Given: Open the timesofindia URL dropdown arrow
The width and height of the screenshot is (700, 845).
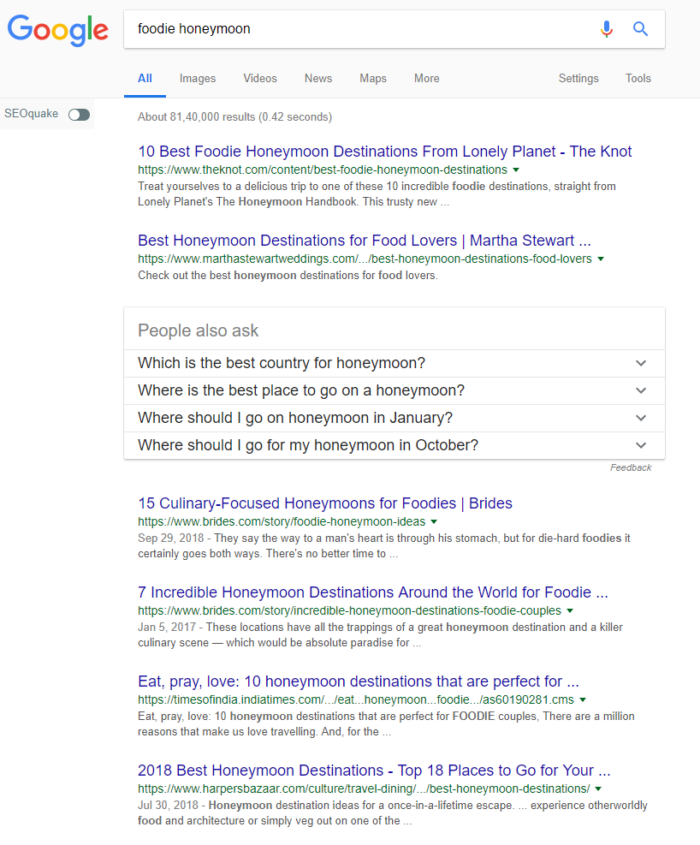Looking at the screenshot, I should click(x=583, y=700).
